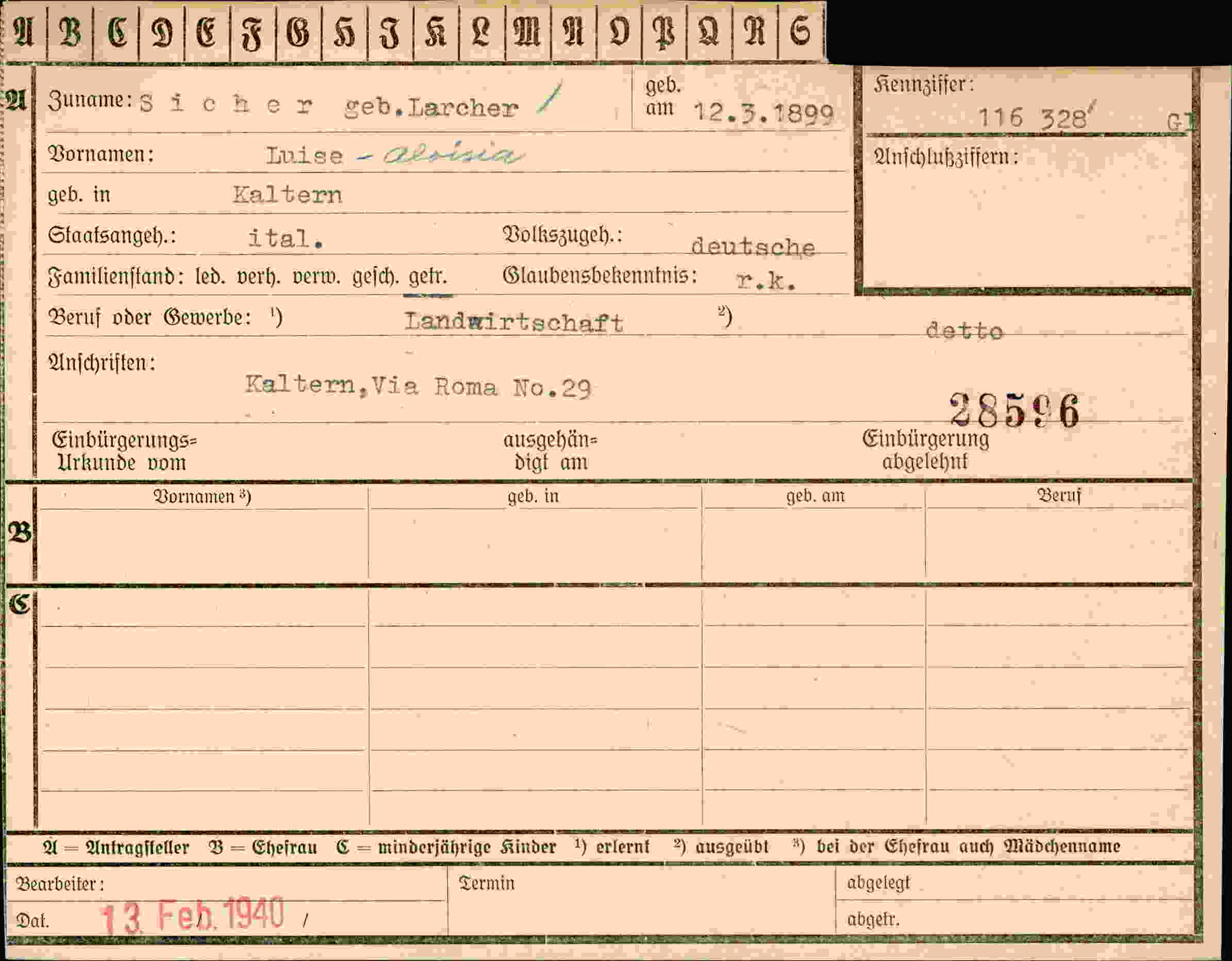The image size is (1232, 961).
Task: Click the 'Anschriften:' label
Action: coord(102,363)
